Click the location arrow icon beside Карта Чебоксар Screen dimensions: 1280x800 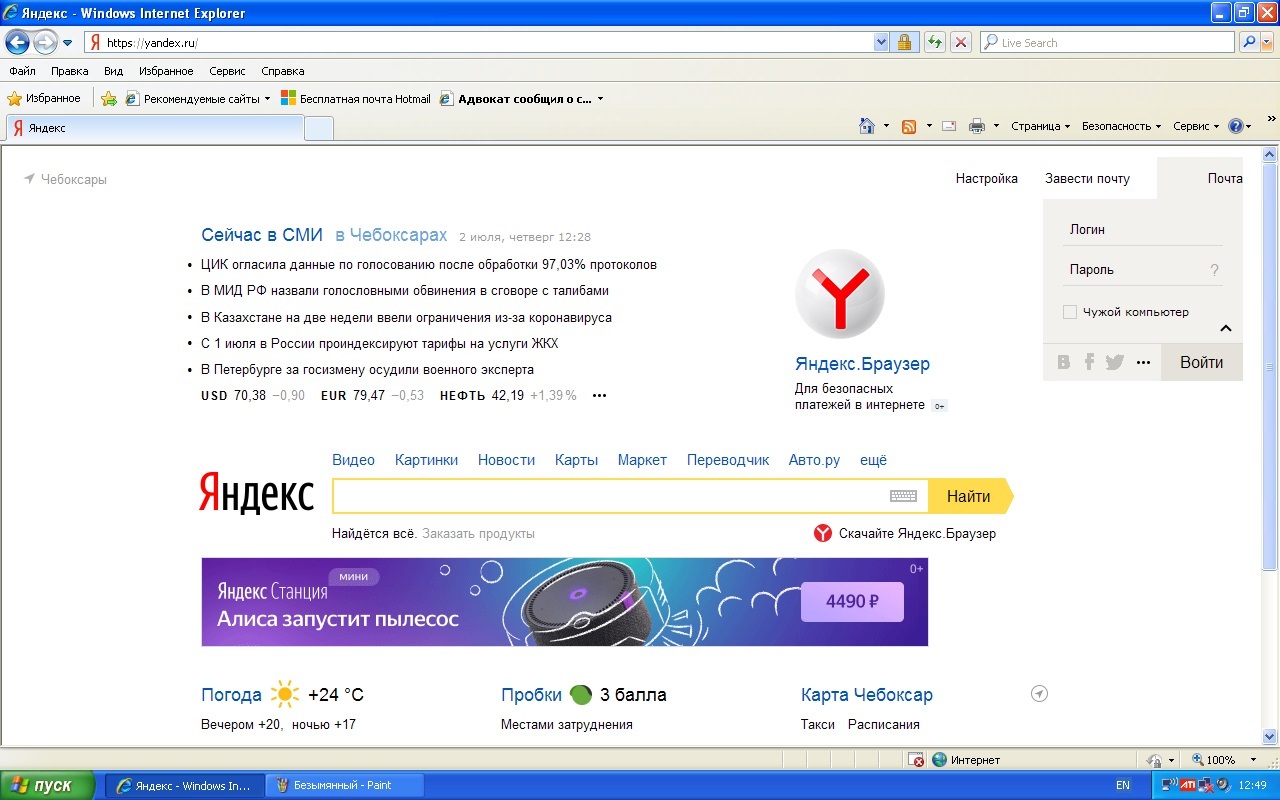1039,694
